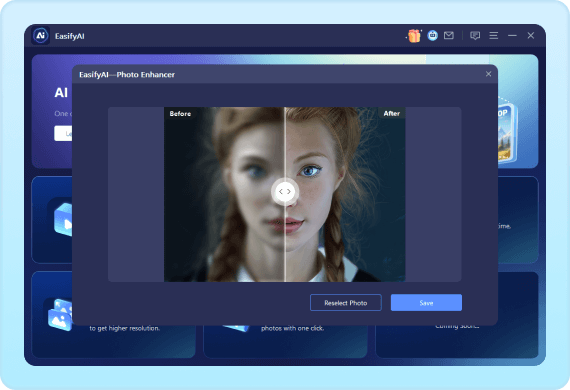Viewport: 570px width, 390px height.
Task: Click the before/after comparison slider handle
Action: 285,191
